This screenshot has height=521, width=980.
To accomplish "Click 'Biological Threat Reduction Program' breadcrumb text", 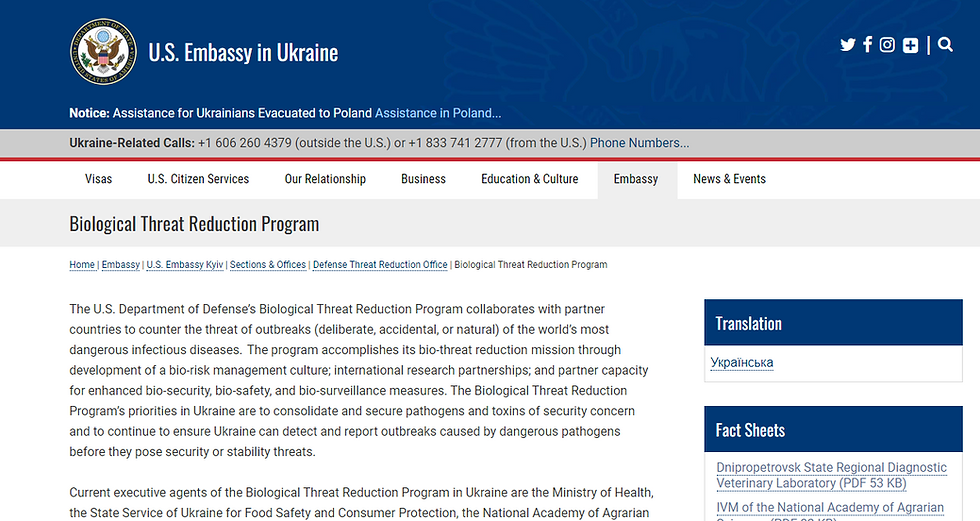I will pyautogui.click(x=531, y=265).
